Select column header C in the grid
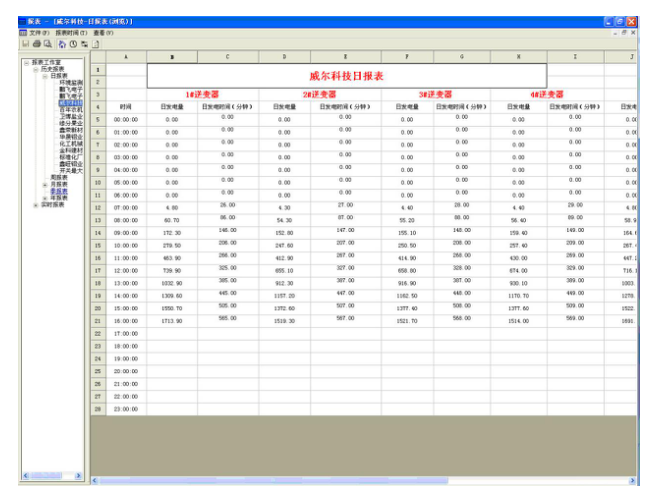649x497 pixels. point(227,58)
